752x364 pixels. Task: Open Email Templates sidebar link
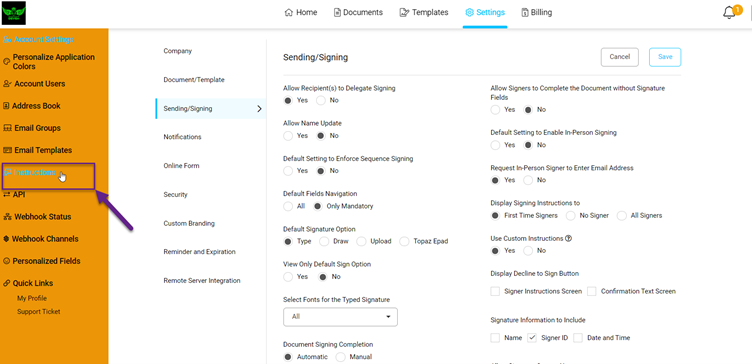[43, 150]
